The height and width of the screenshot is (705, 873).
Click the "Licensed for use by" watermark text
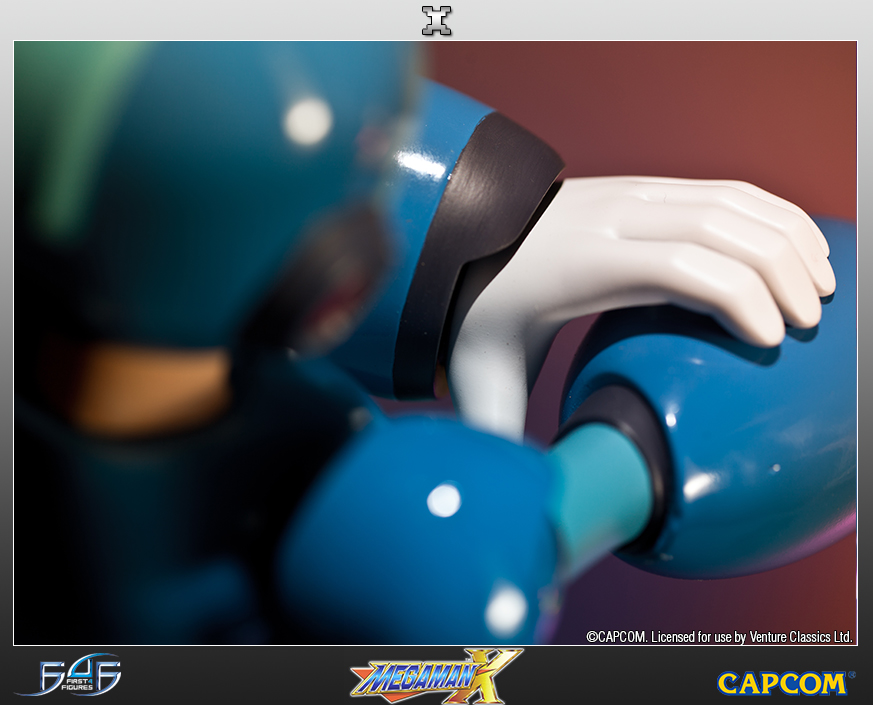click(698, 636)
